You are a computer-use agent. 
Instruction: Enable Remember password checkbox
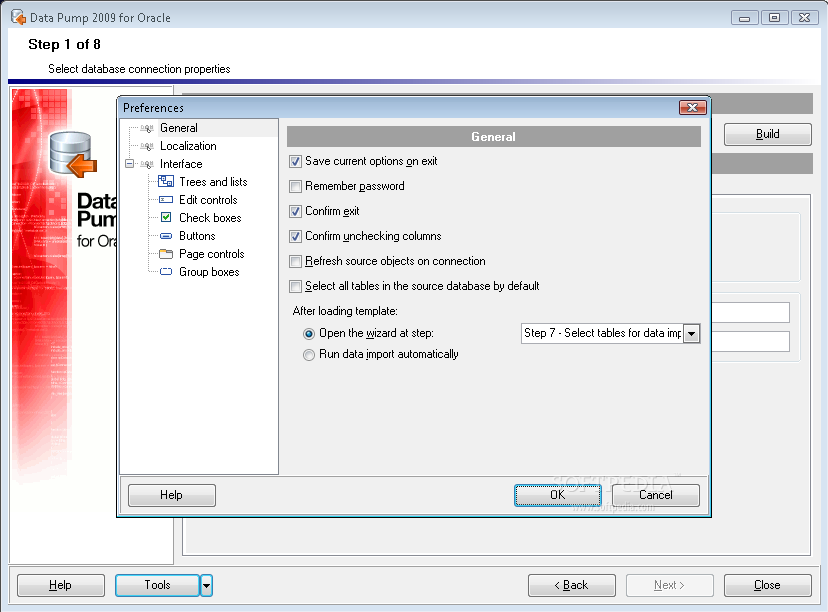click(295, 186)
